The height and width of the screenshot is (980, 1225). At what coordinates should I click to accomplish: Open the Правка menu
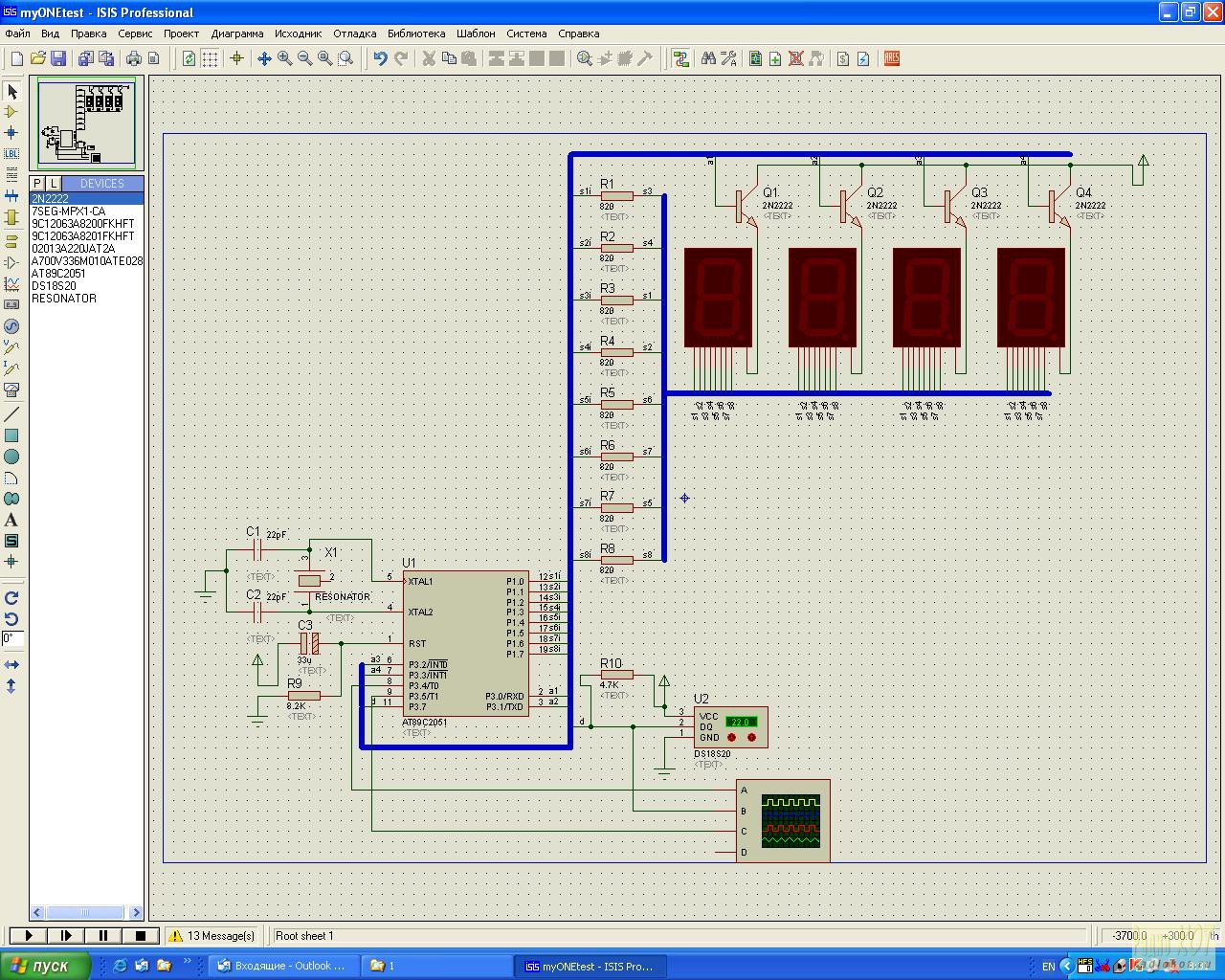88,33
